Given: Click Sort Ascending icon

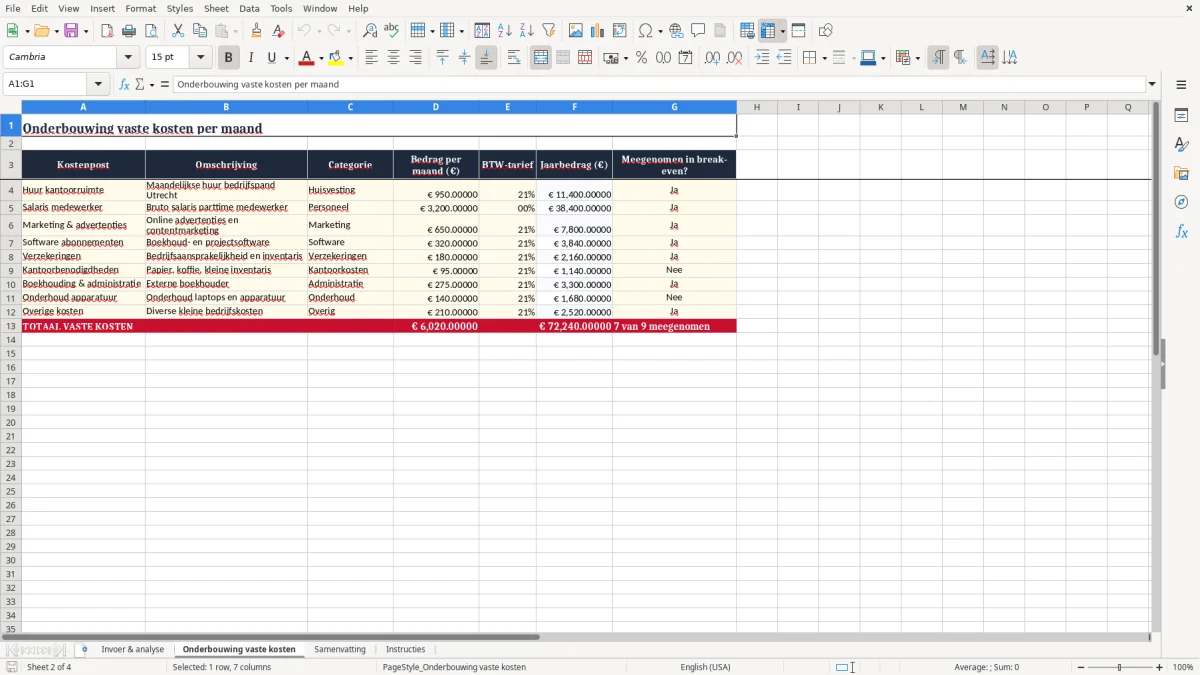Looking at the screenshot, I should tap(505, 31).
